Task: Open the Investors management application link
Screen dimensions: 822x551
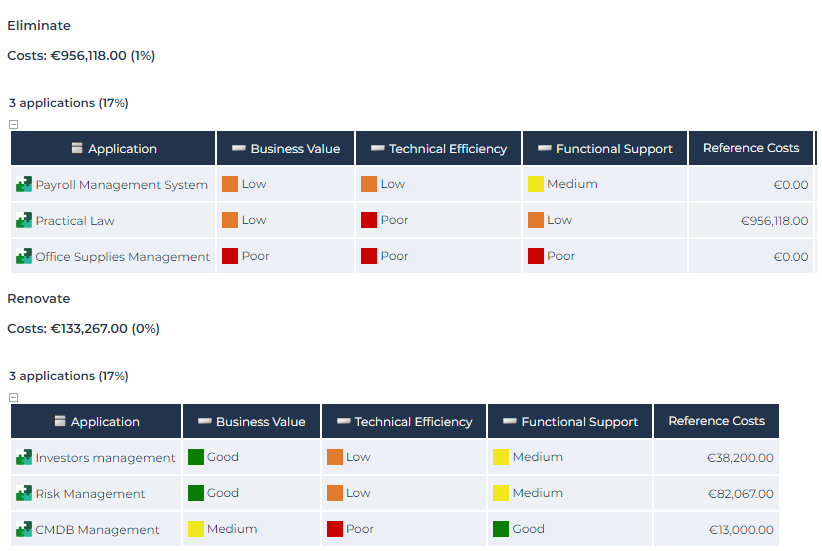Action: pyautogui.click(x=105, y=458)
